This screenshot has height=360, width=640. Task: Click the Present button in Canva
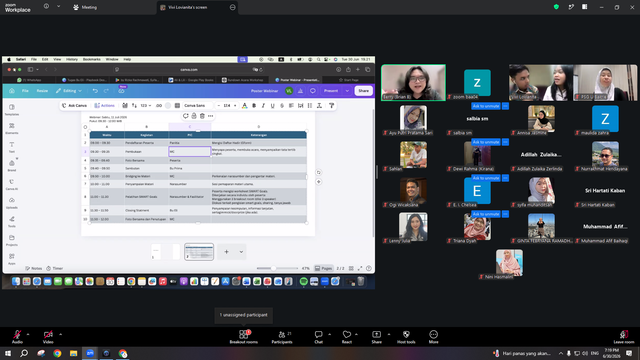(331, 91)
